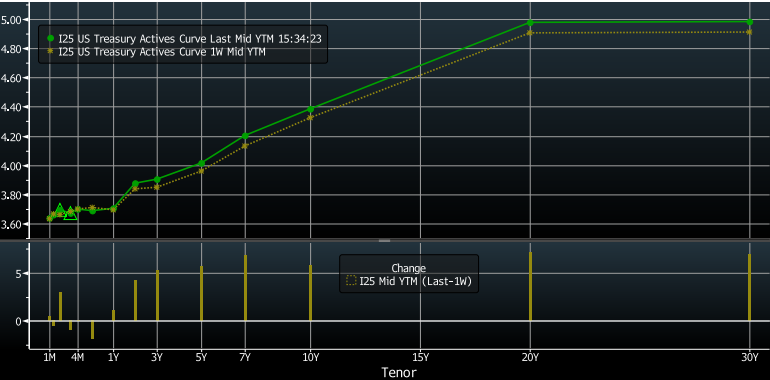This screenshot has width=770, height=380.
Task: Click the green 7Y data point on the Last curve
Action: [x=245, y=136]
